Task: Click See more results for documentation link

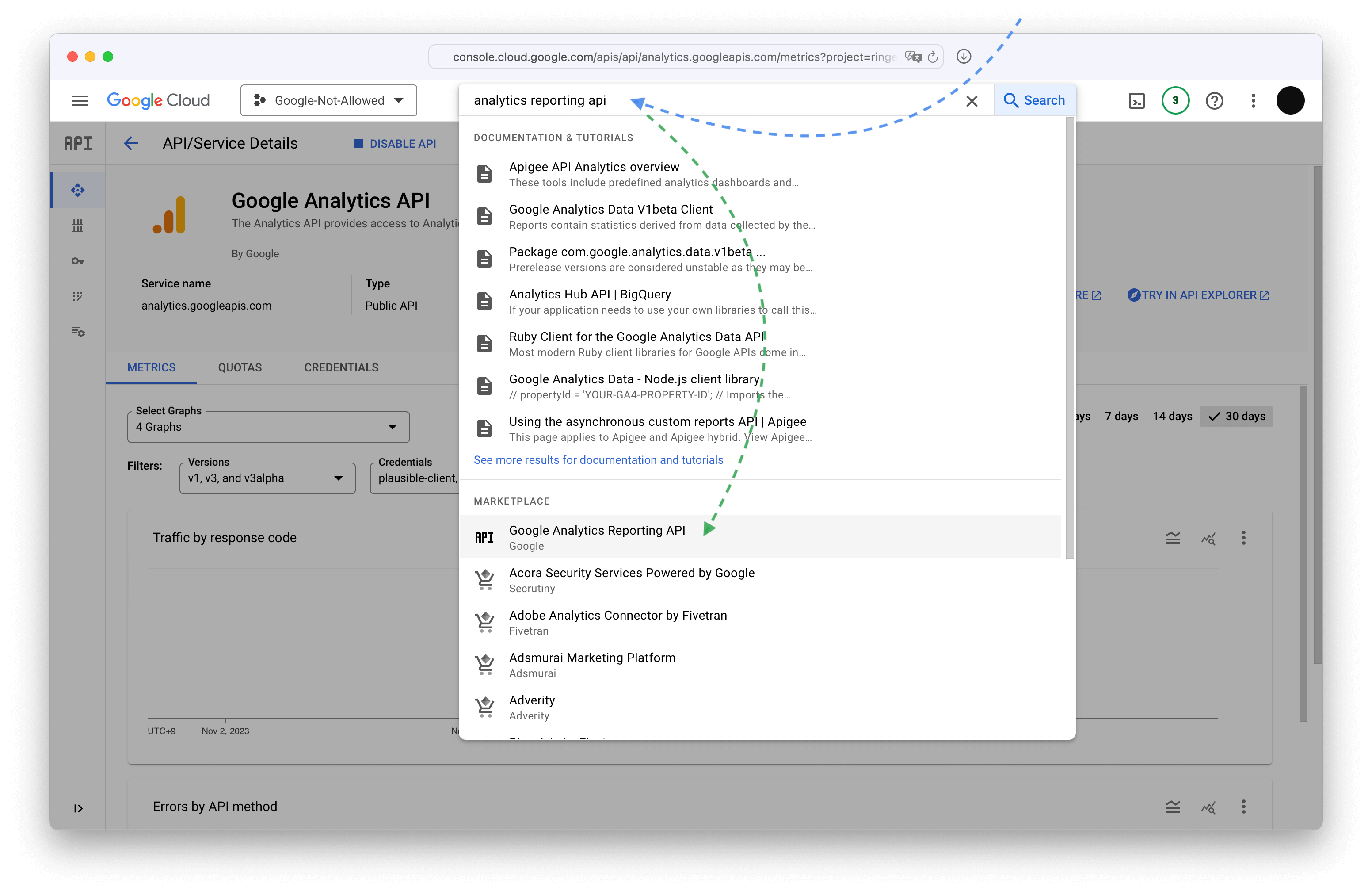Action: click(x=598, y=460)
